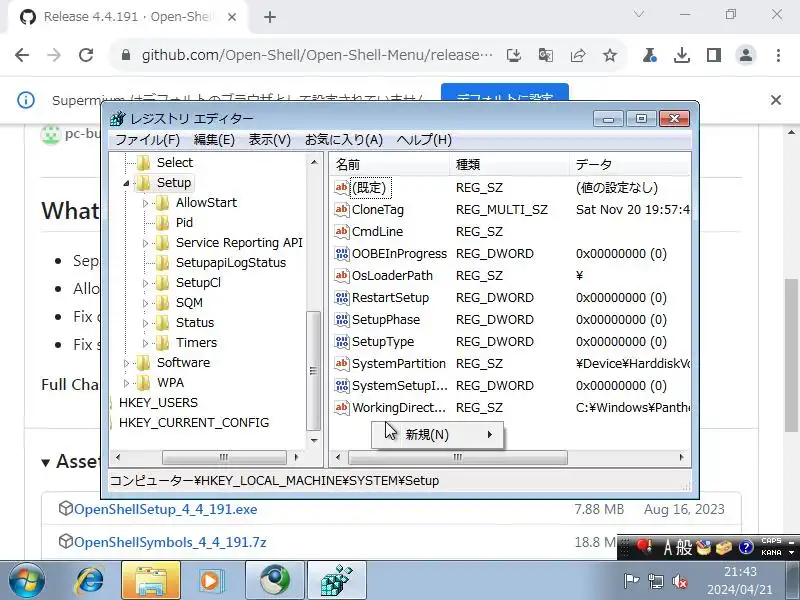
Task: Expand the AllowStart tree node
Action: click(x=145, y=203)
